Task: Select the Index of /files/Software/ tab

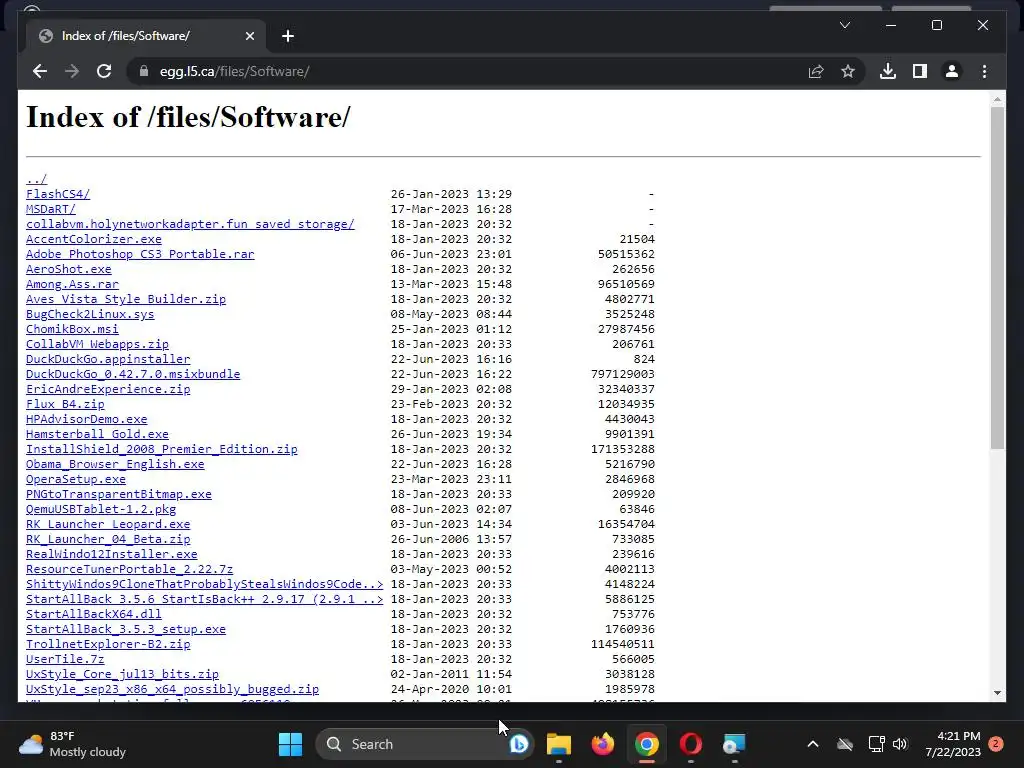Action: click(146, 36)
